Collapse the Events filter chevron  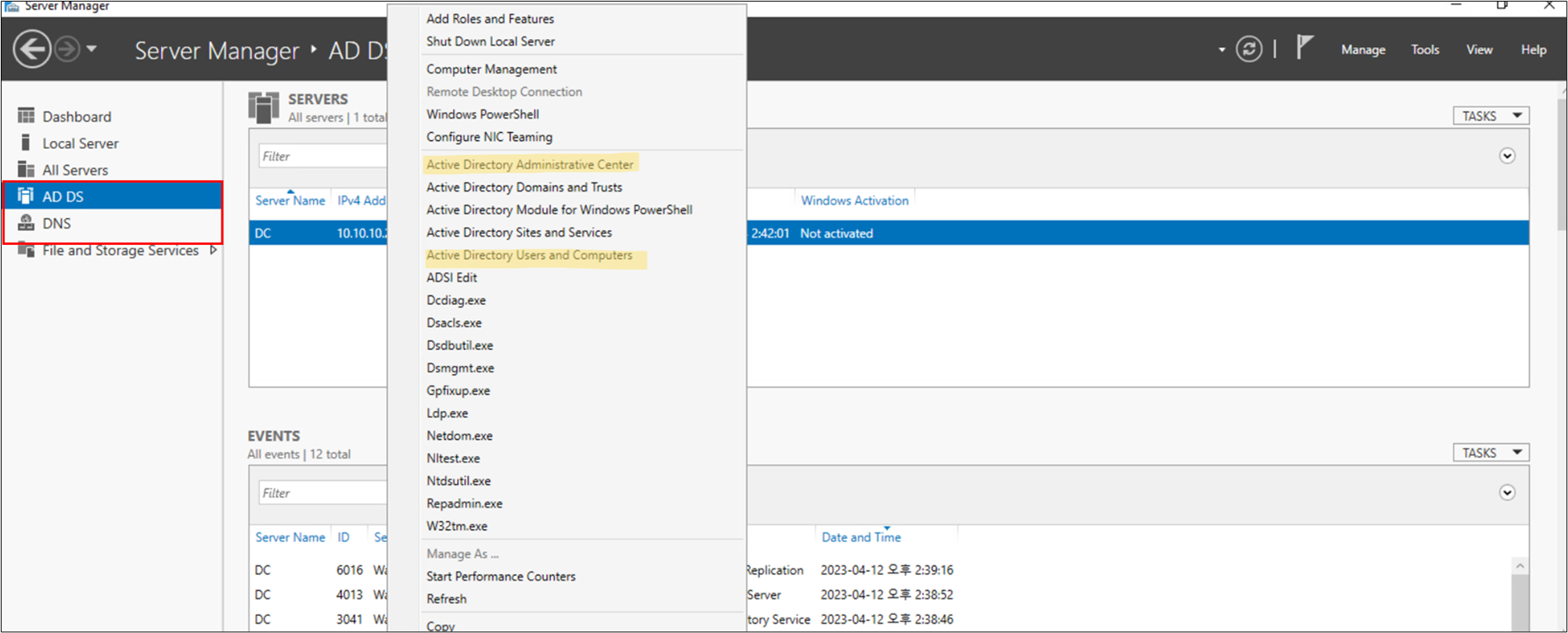point(1507,493)
